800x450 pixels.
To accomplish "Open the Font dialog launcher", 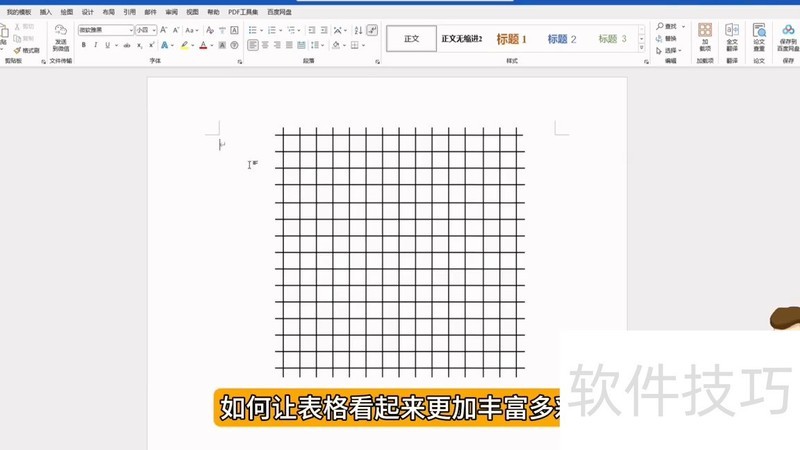I will pos(240,61).
